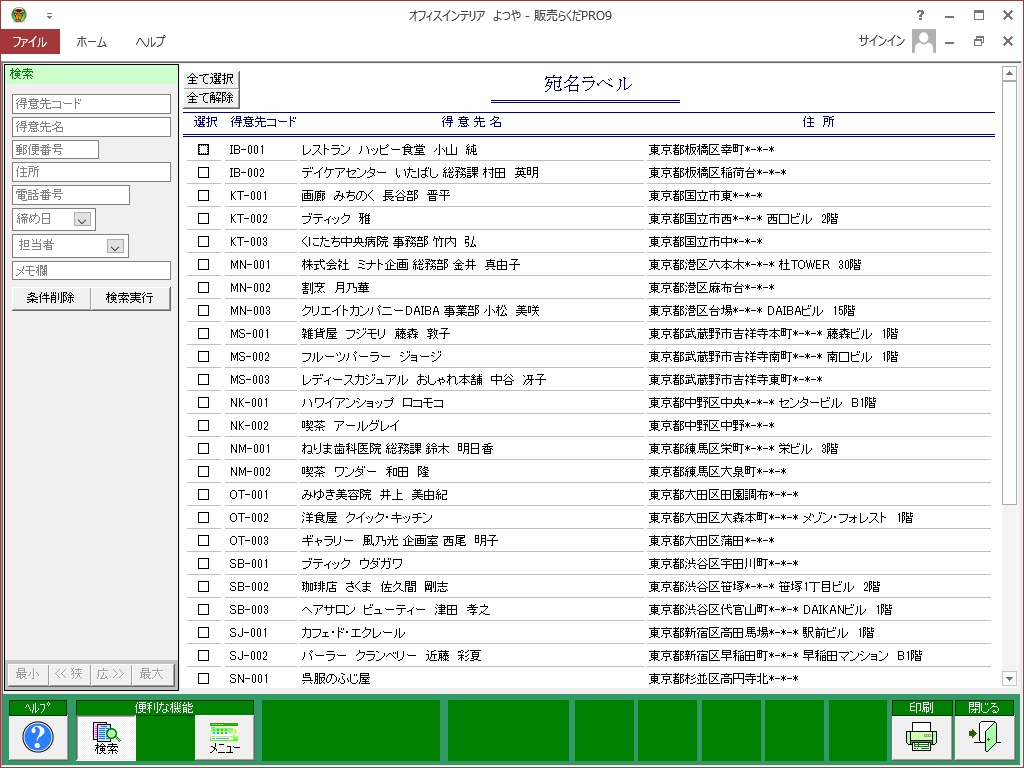Click the メモ欄 search field
The width and height of the screenshot is (1024, 768).
tap(91, 270)
